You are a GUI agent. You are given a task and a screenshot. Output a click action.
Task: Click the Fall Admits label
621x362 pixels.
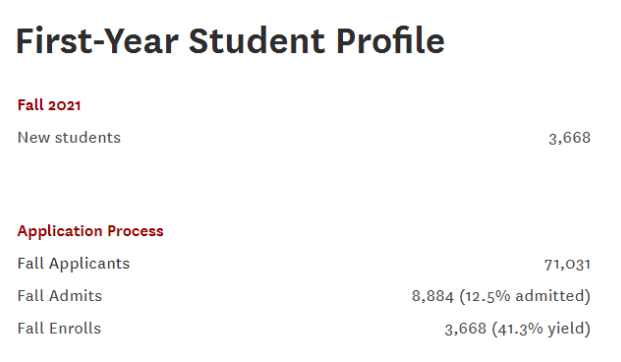tap(60, 296)
